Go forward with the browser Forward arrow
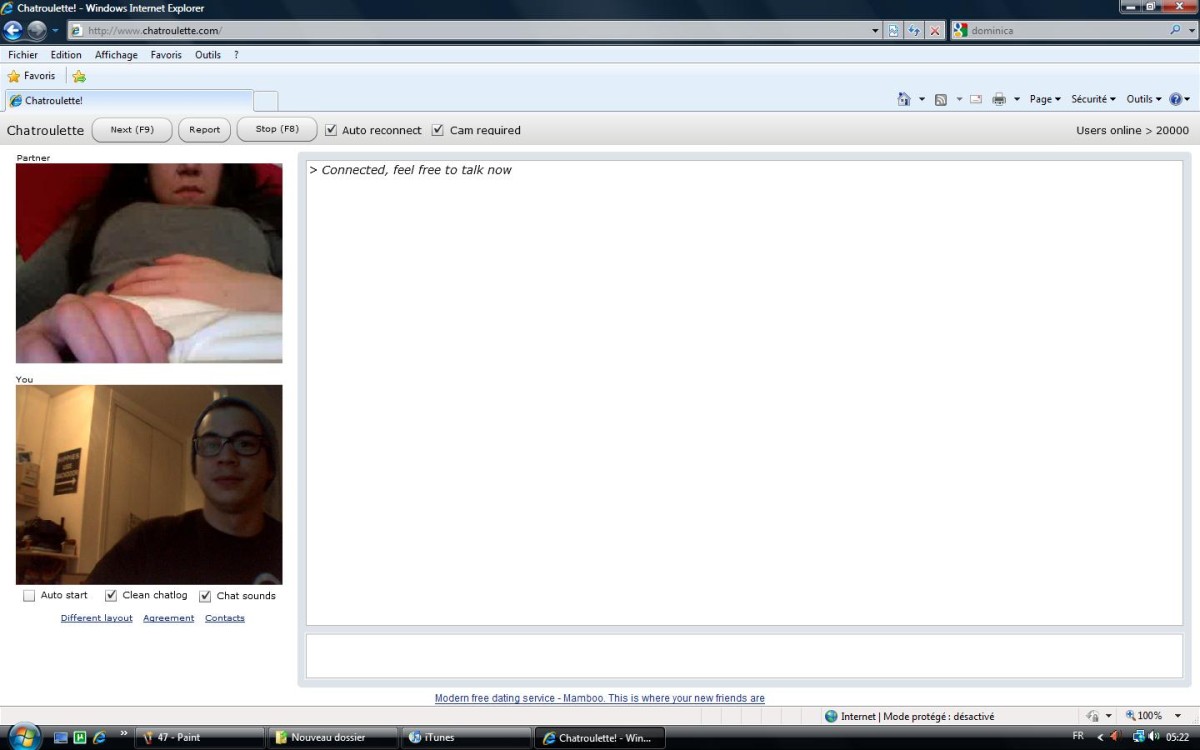Screen dimensions: 1200x750 37,30
